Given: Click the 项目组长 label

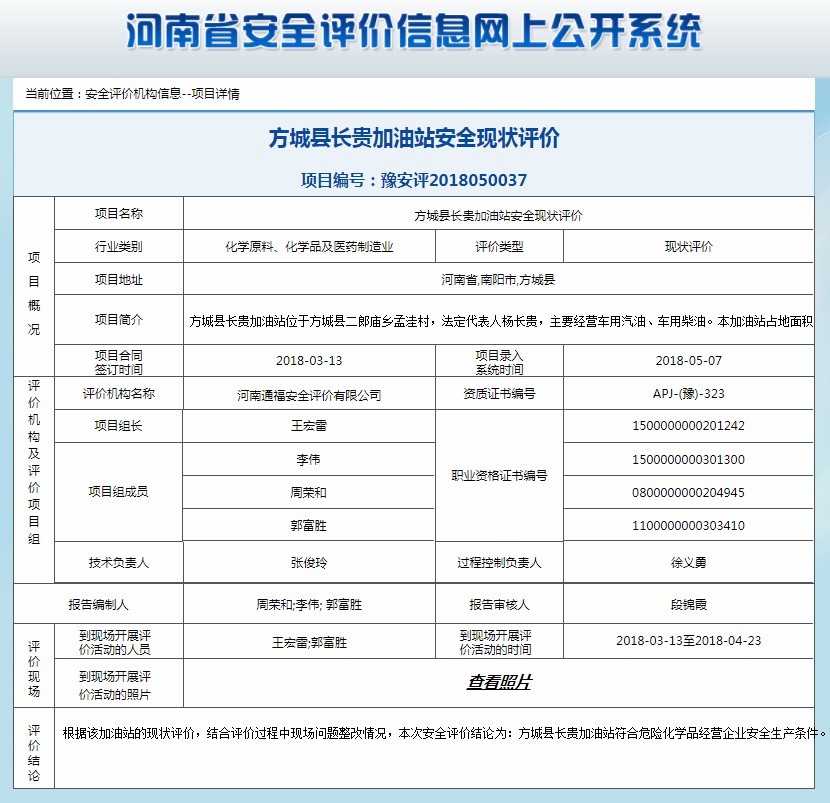Looking at the screenshot, I should tap(119, 426).
